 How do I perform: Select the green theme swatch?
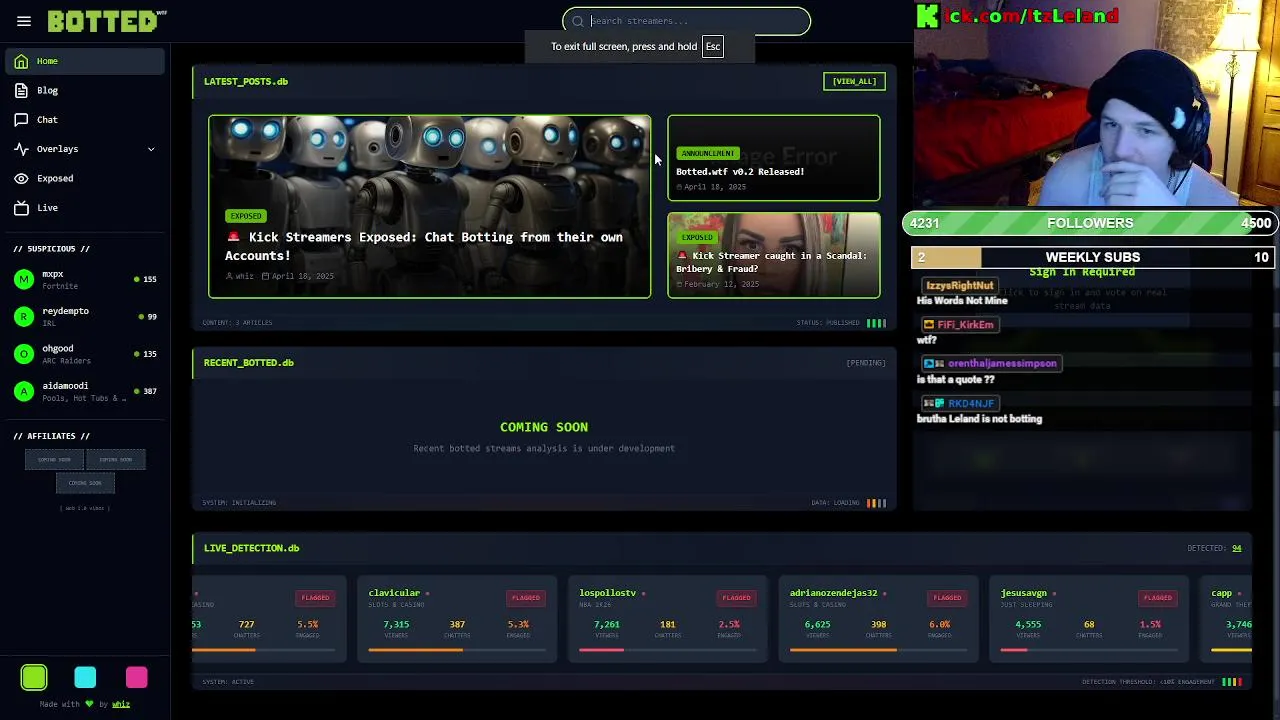coord(34,678)
